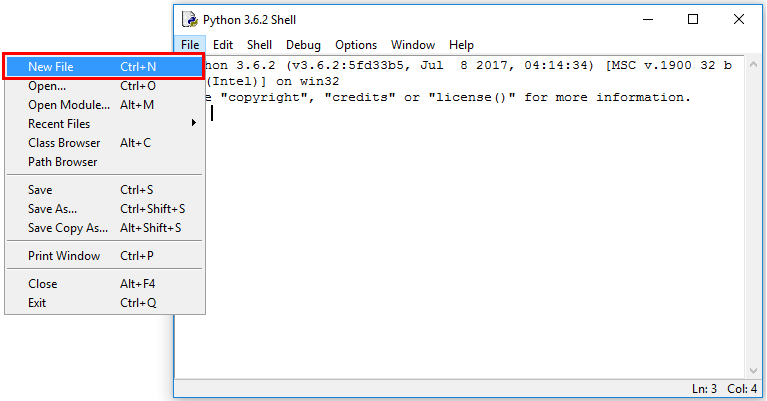Click Print Window menu item

(64, 256)
